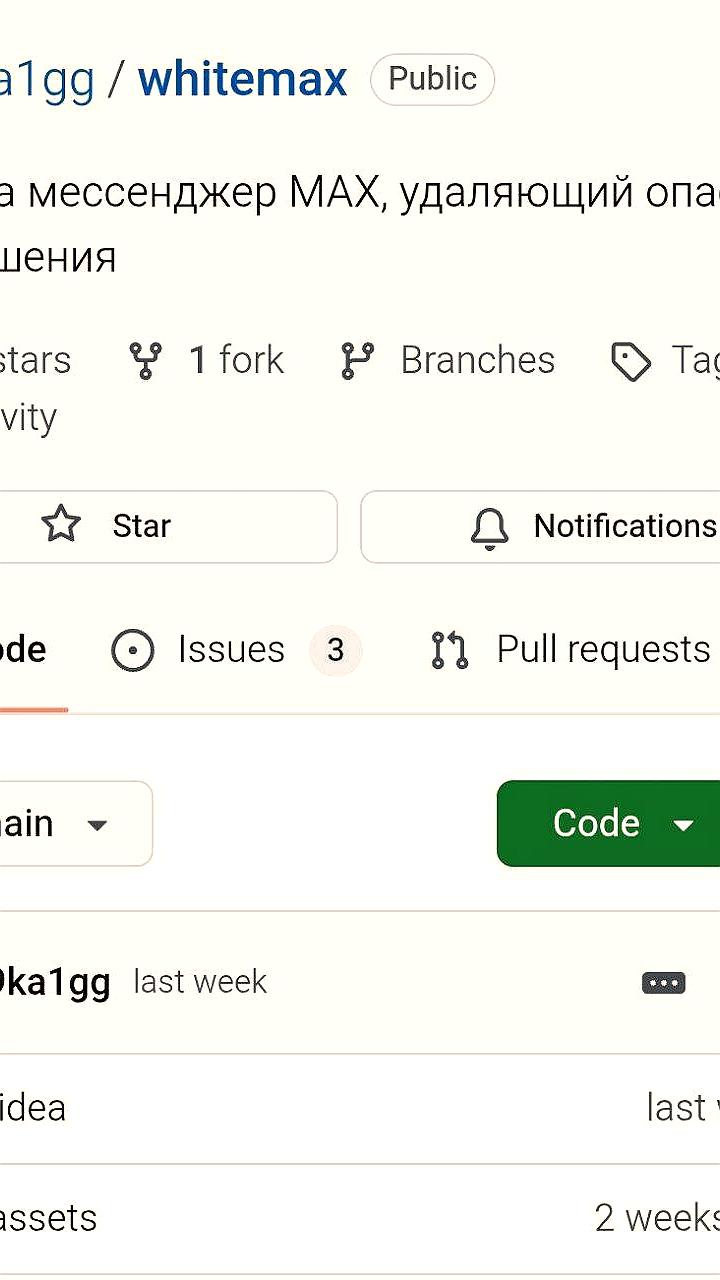Open the Notifications settings button
The height and width of the screenshot is (1280, 720).
[540, 527]
